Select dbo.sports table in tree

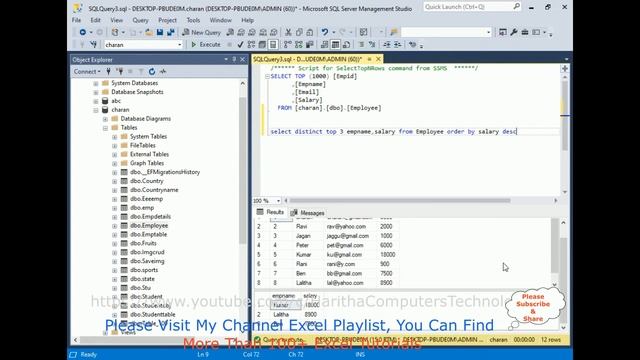[144, 270]
